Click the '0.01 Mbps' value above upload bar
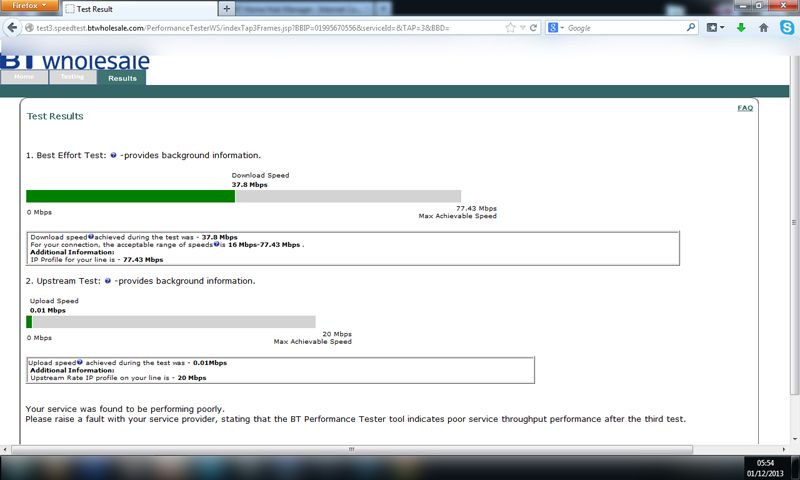 click(x=47, y=310)
